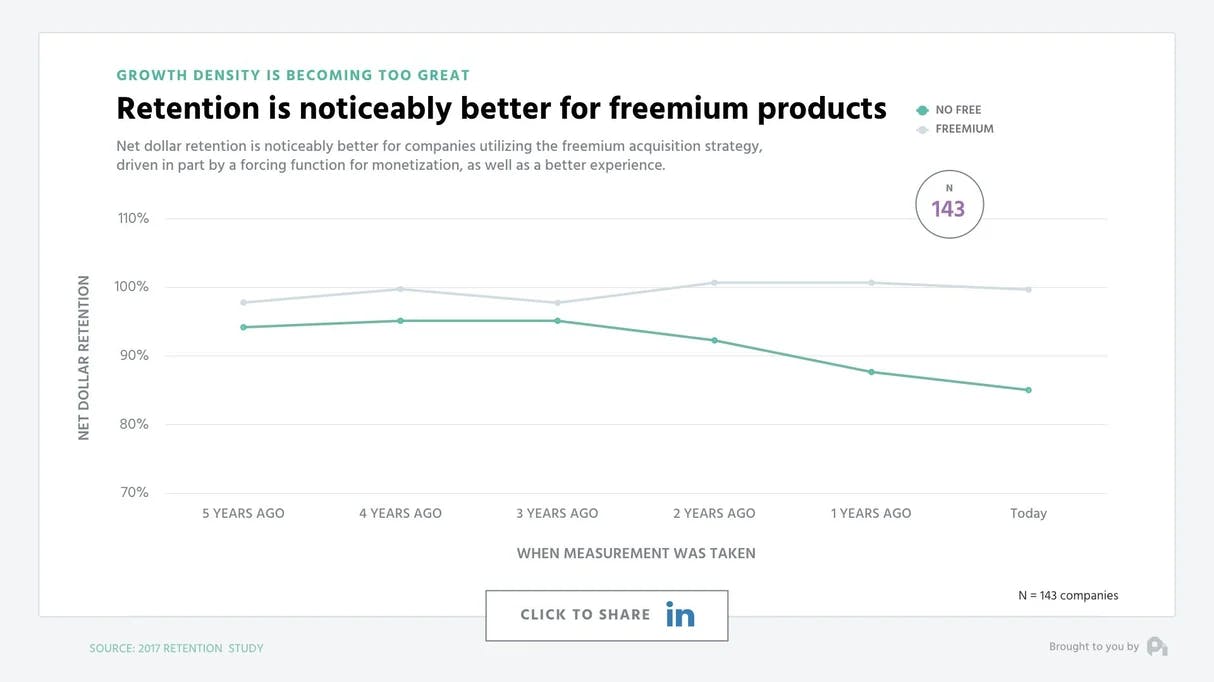
Task: Click No Free point at 1 YEARS AGO
Action: 871,372
